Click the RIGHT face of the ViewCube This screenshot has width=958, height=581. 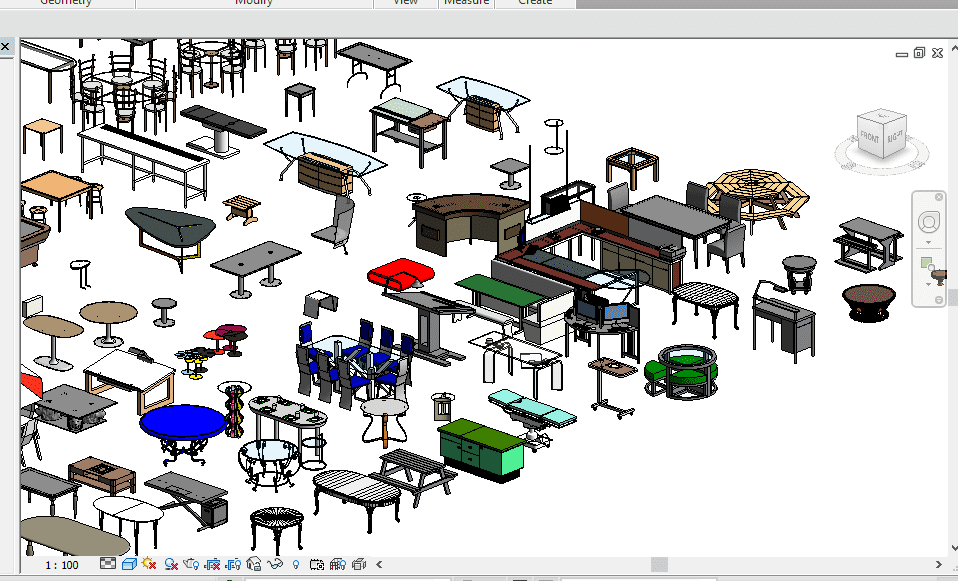[893, 137]
